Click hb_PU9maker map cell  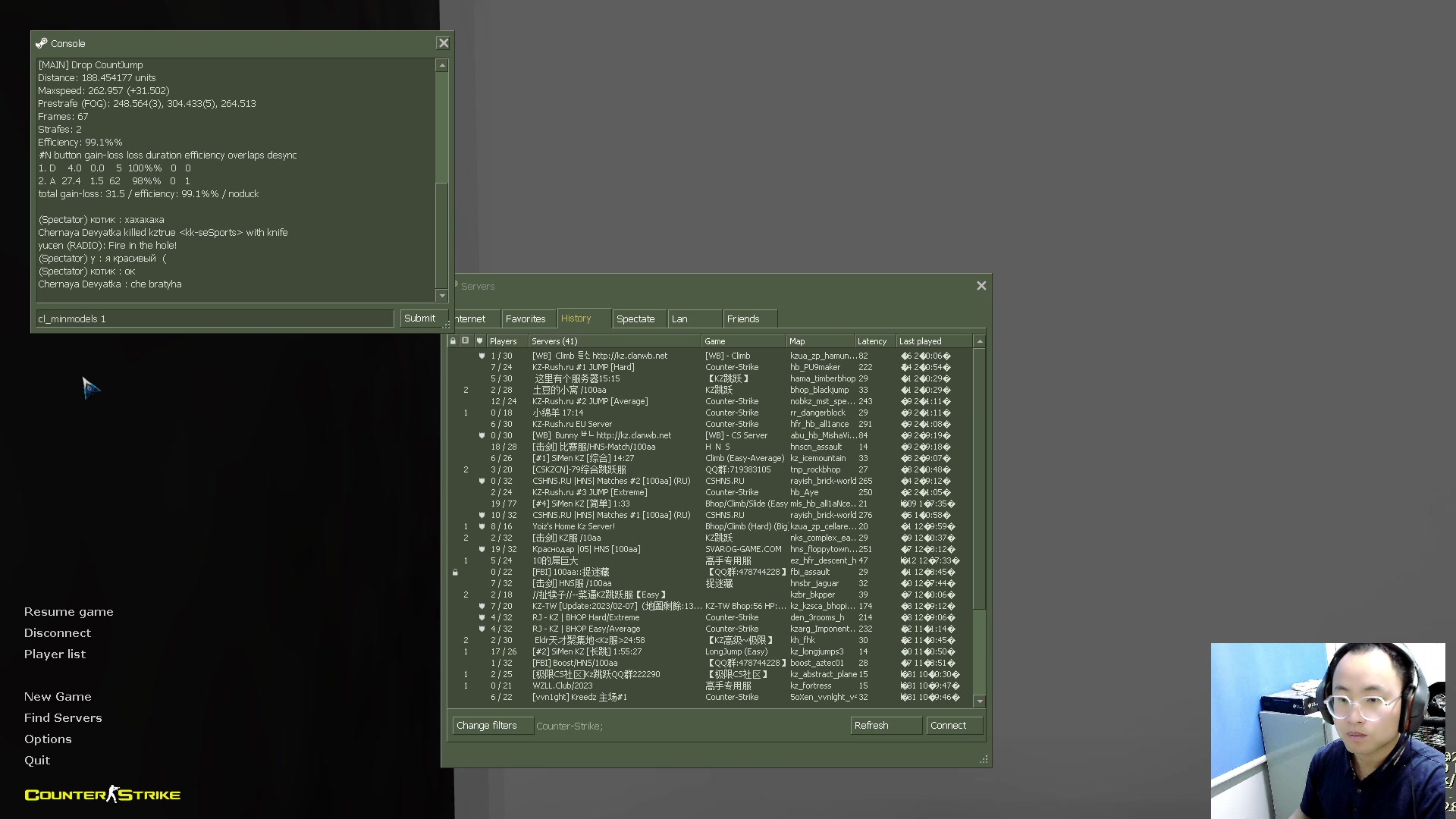[815, 367]
